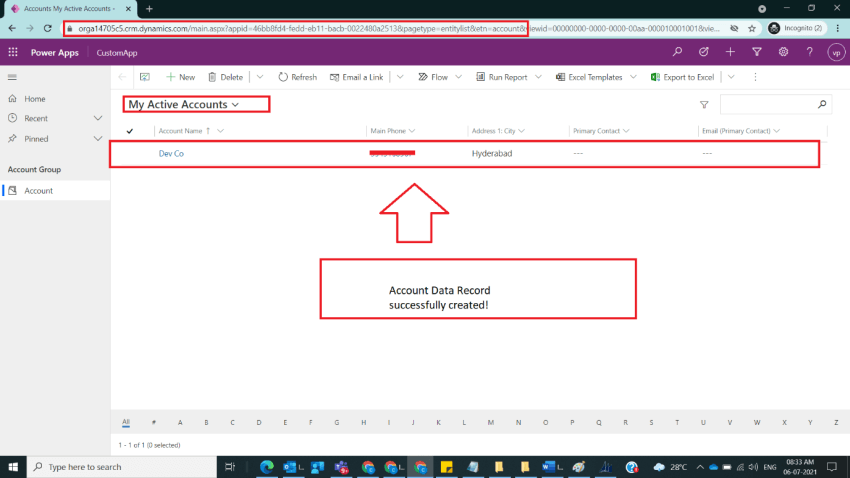This screenshot has width=850, height=478.
Task: Open the more commands vertical ellipsis
Action: [x=755, y=77]
